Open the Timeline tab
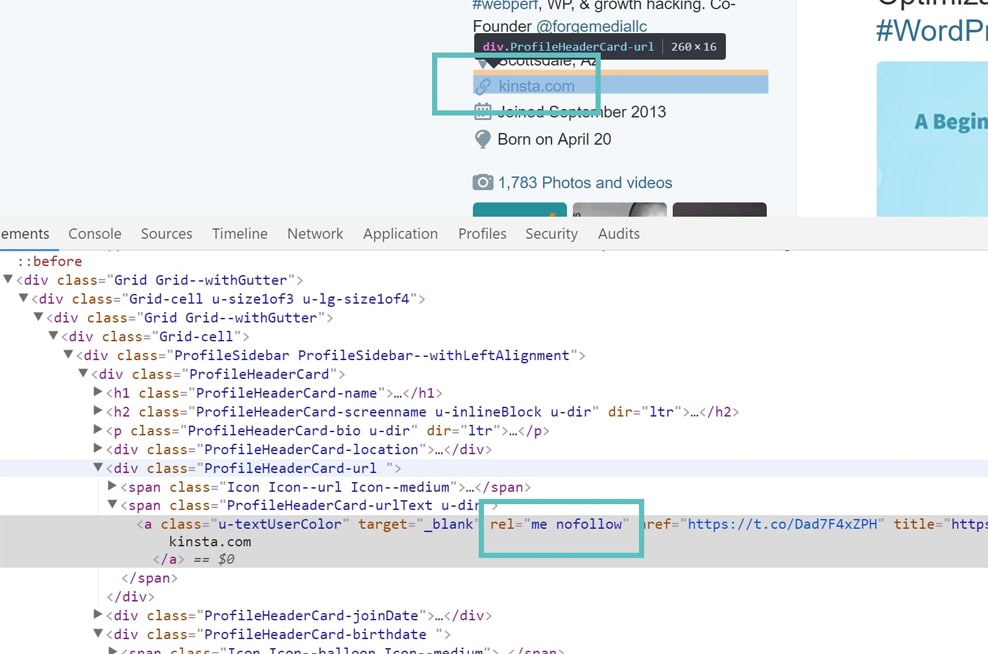 point(239,234)
